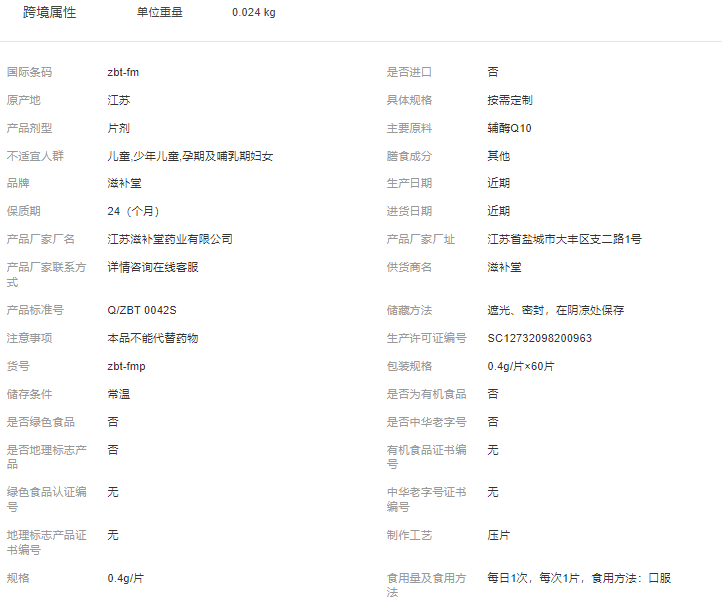Select the 单位重量 label
722x603 pixels.
point(160,12)
